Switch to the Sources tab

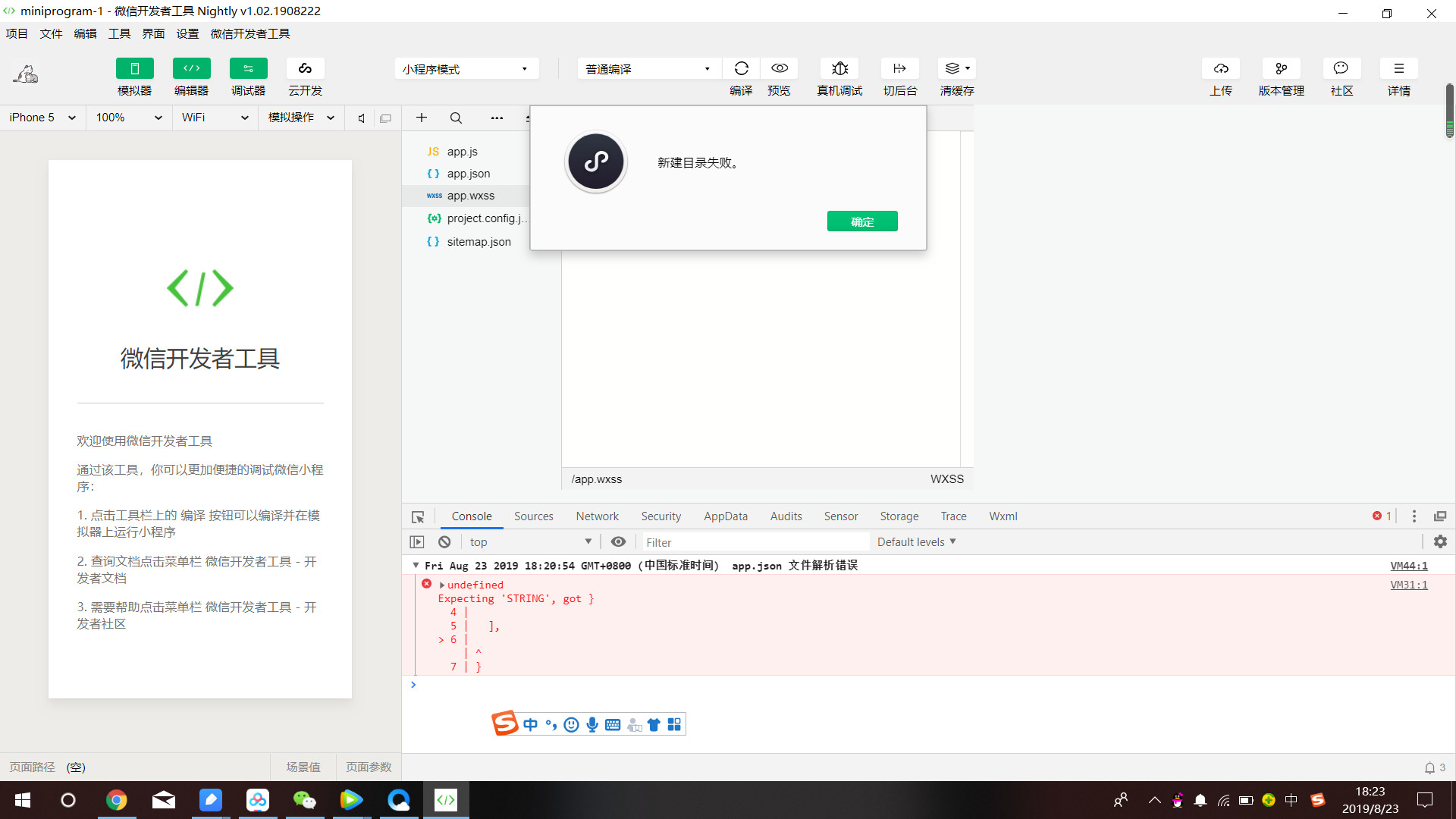click(x=534, y=516)
